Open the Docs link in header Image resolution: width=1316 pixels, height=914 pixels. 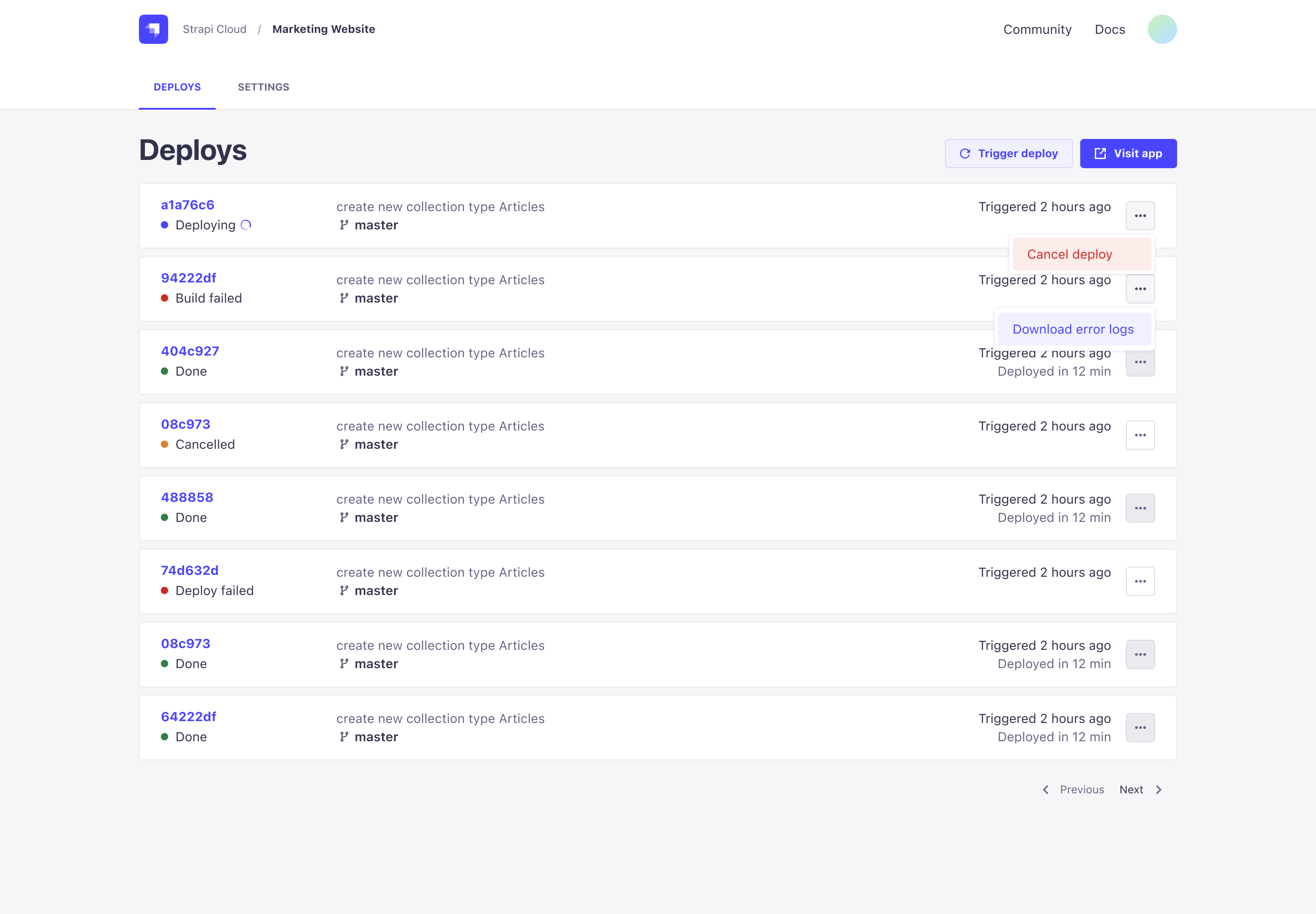pyautogui.click(x=1109, y=29)
